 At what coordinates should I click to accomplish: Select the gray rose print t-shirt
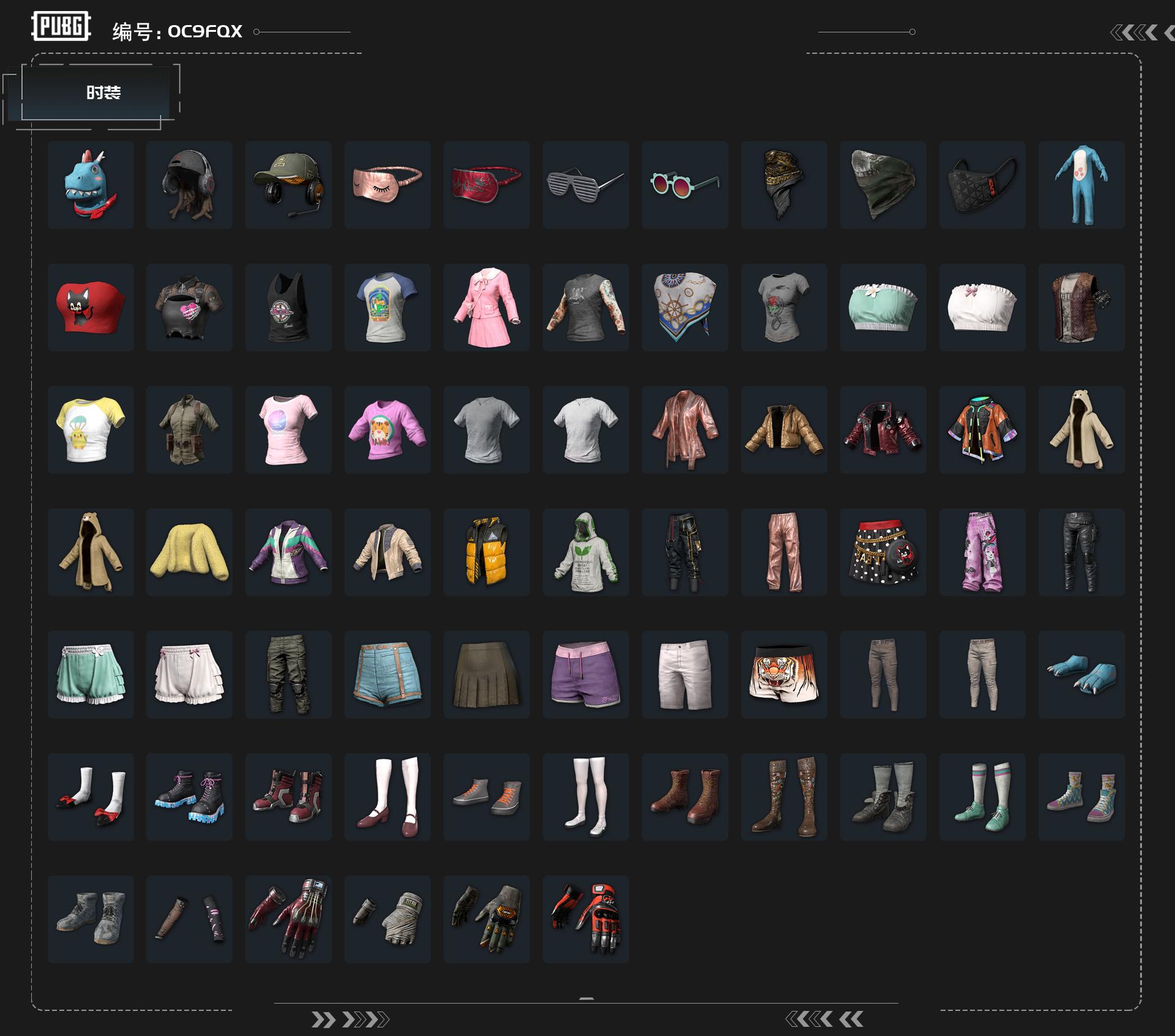click(784, 307)
